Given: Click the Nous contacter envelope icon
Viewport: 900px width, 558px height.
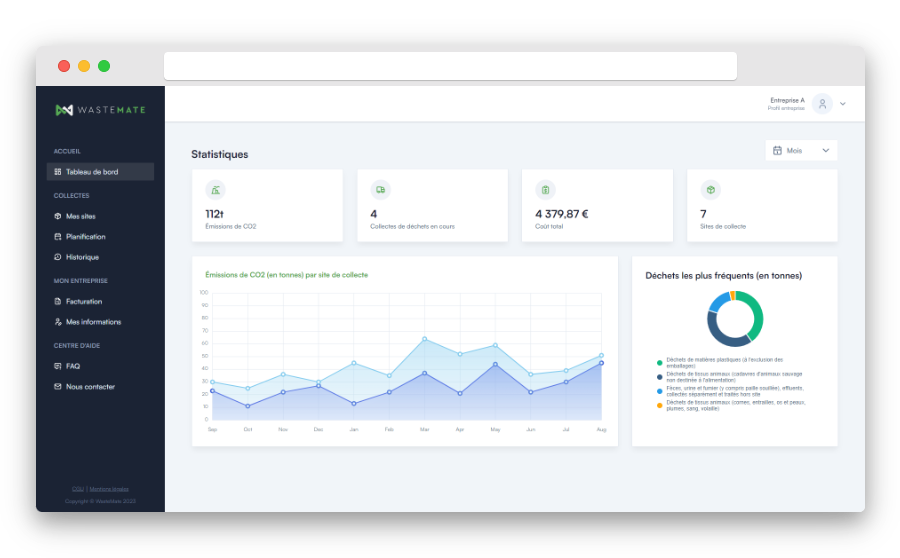Looking at the screenshot, I should pyautogui.click(x=58, y=387).
